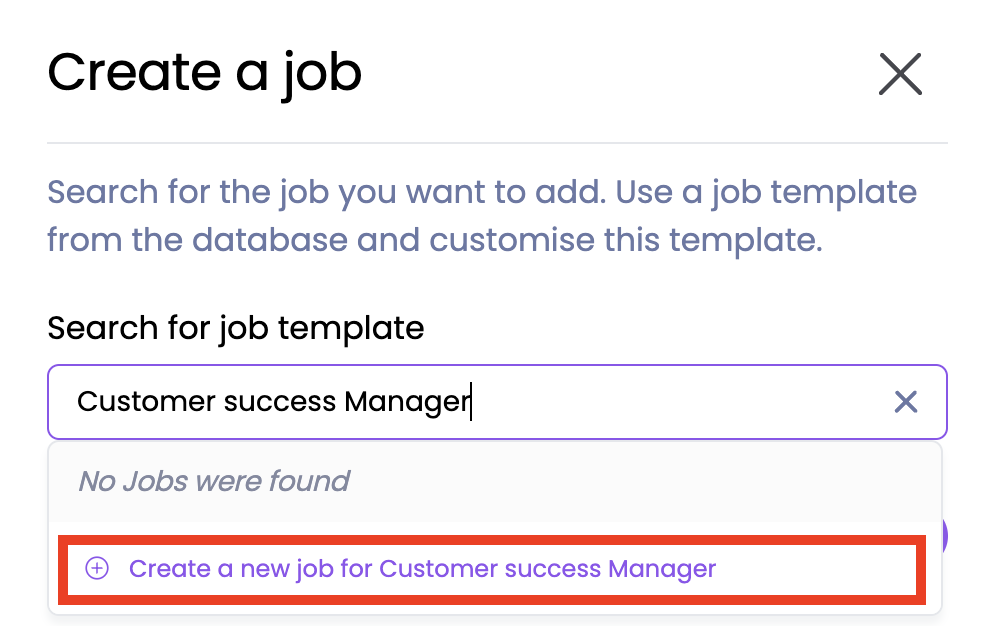Click the empty space inside the search field
This screenshot has height=626, width=992.
[680, 402]
